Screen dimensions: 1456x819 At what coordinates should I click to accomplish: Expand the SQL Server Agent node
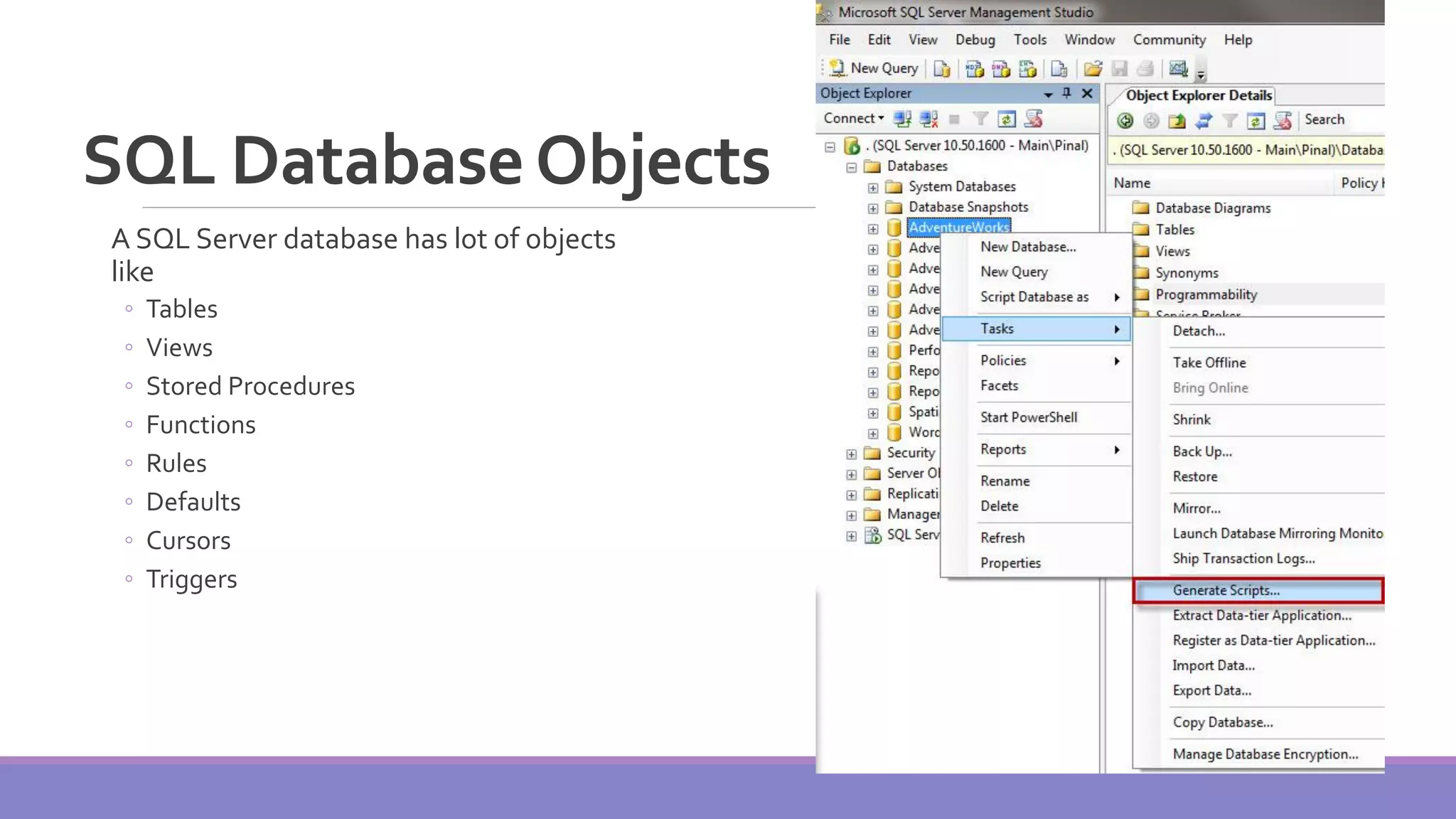tap(852, 536)
